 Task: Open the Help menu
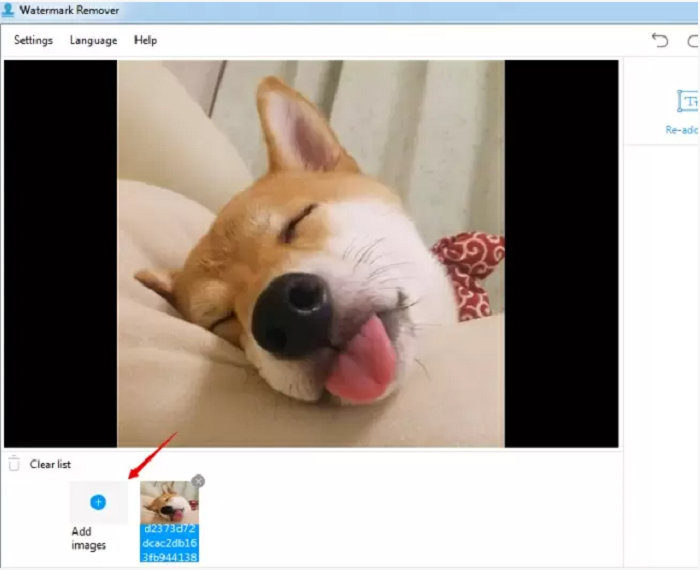pyautogui.click(x=146, y=40)
